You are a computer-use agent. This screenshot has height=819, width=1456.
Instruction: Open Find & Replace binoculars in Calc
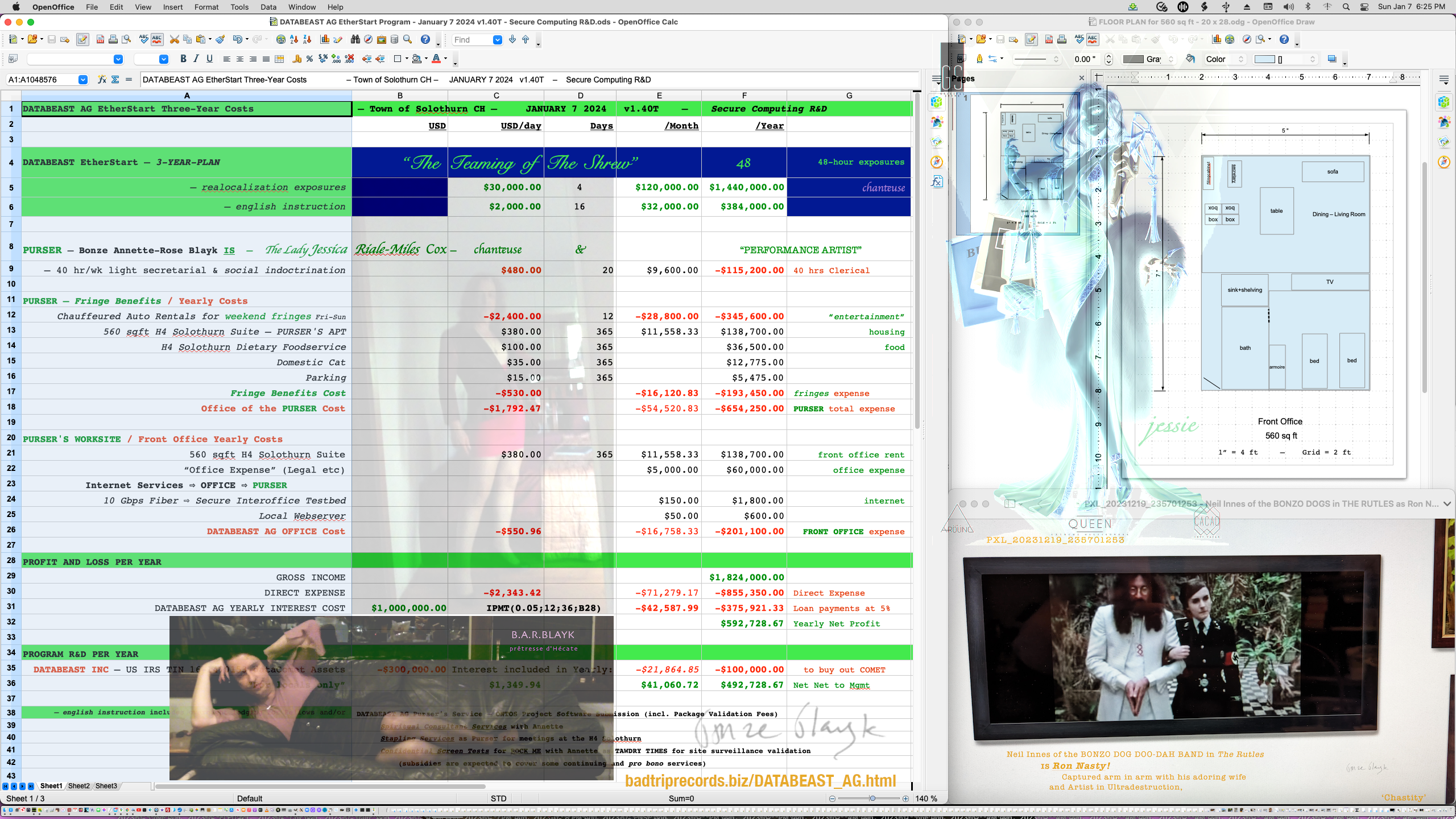355,39
